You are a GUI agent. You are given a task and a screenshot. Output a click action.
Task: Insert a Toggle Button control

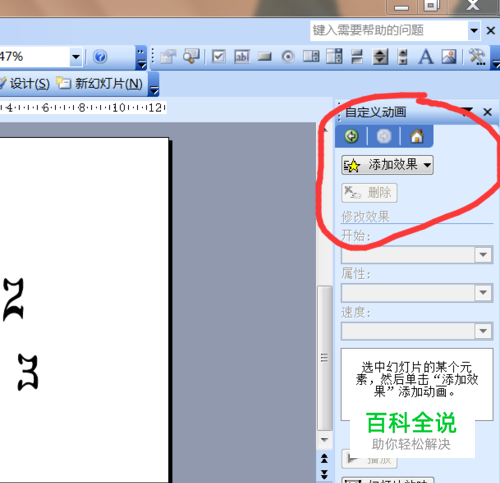tap(357, 57)
